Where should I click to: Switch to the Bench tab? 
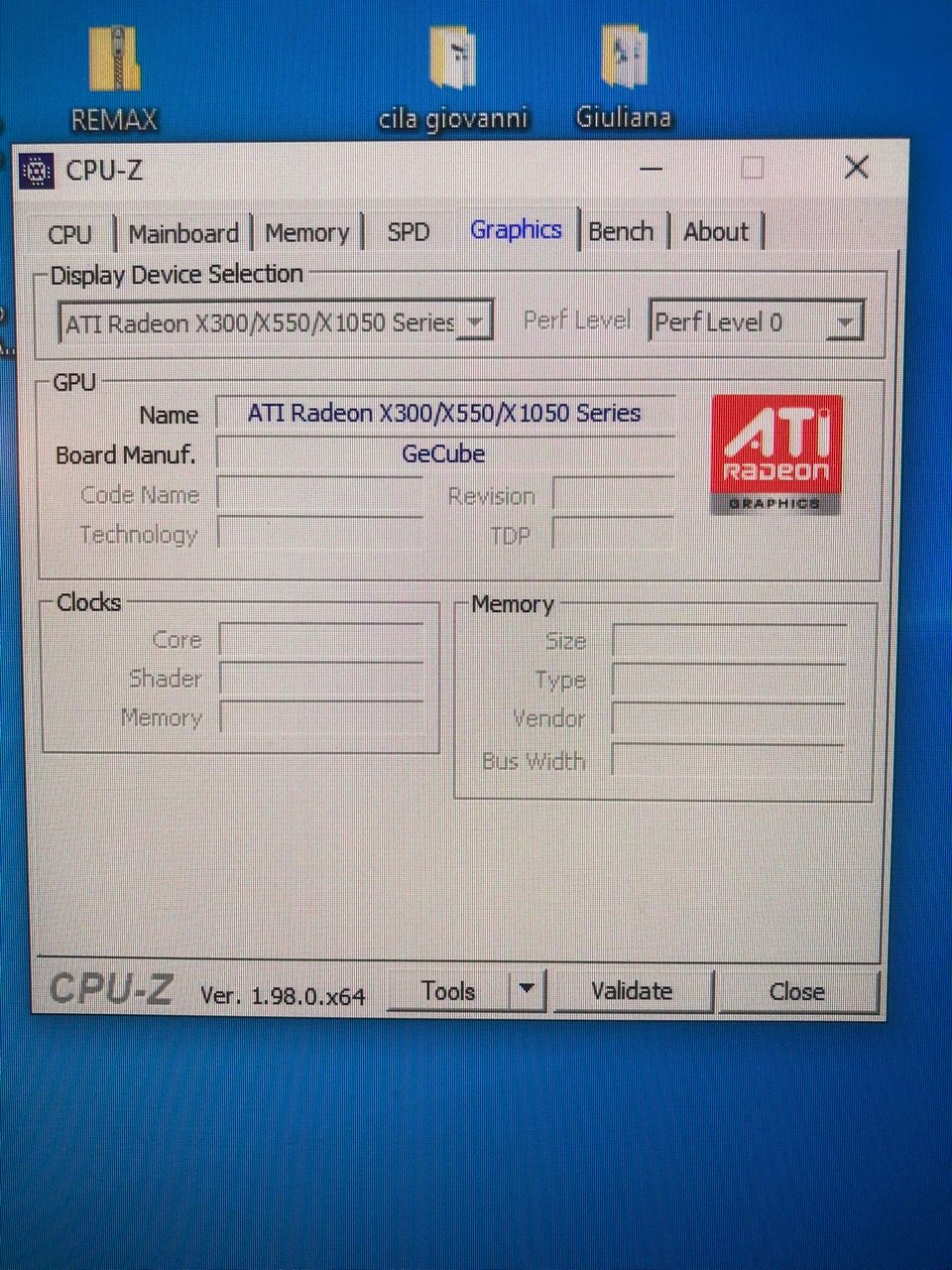pyautogui.click(x=622, y=231)
